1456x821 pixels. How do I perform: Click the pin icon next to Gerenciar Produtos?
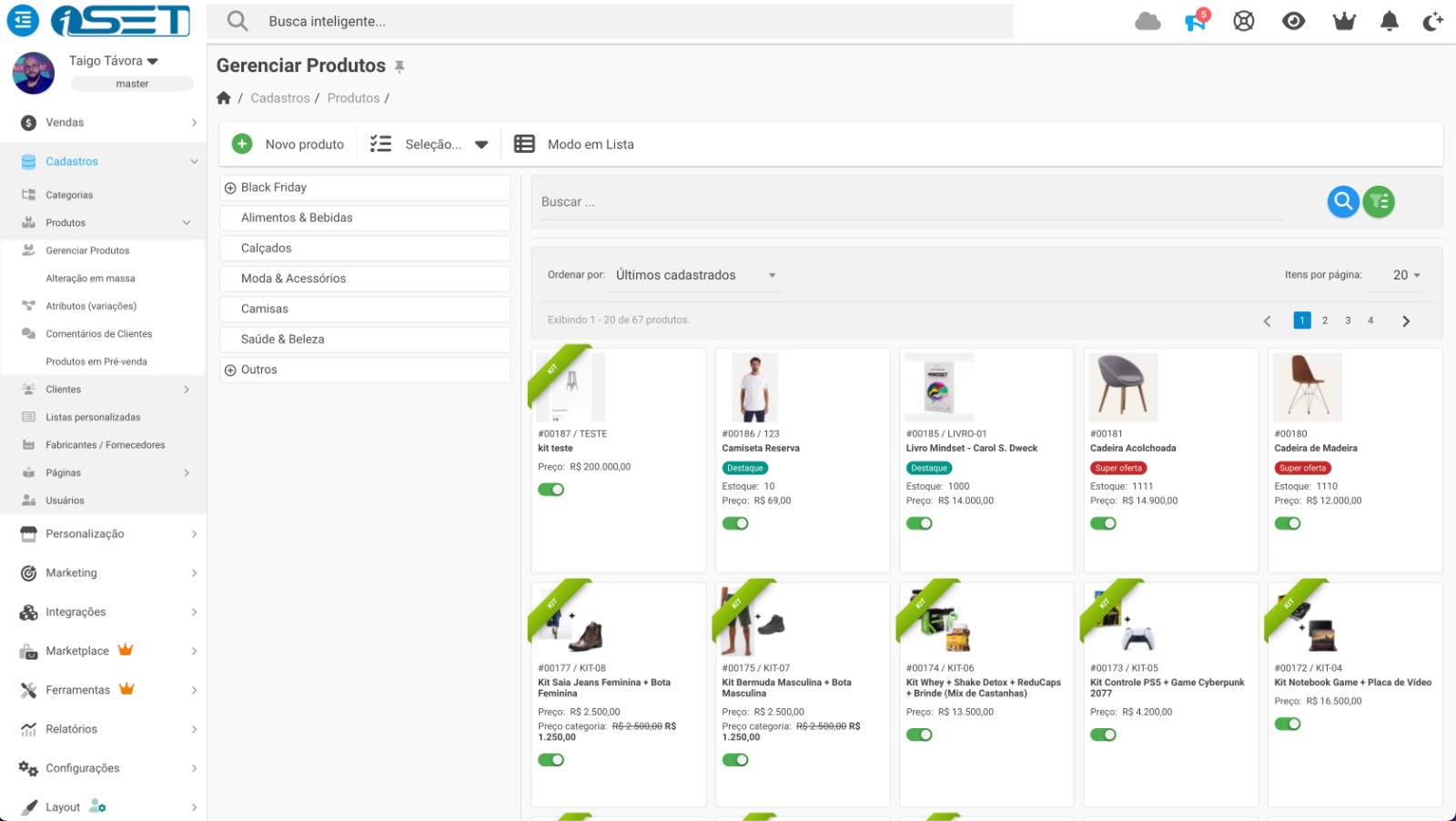tap(400, 66)
